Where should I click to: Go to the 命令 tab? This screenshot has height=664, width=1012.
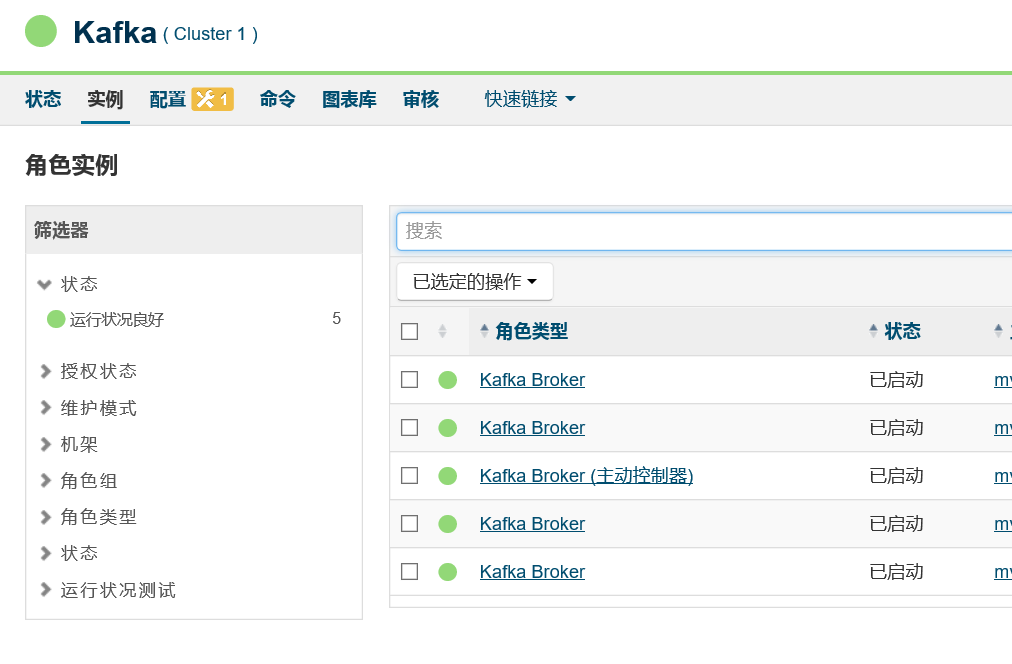point(278,99)
